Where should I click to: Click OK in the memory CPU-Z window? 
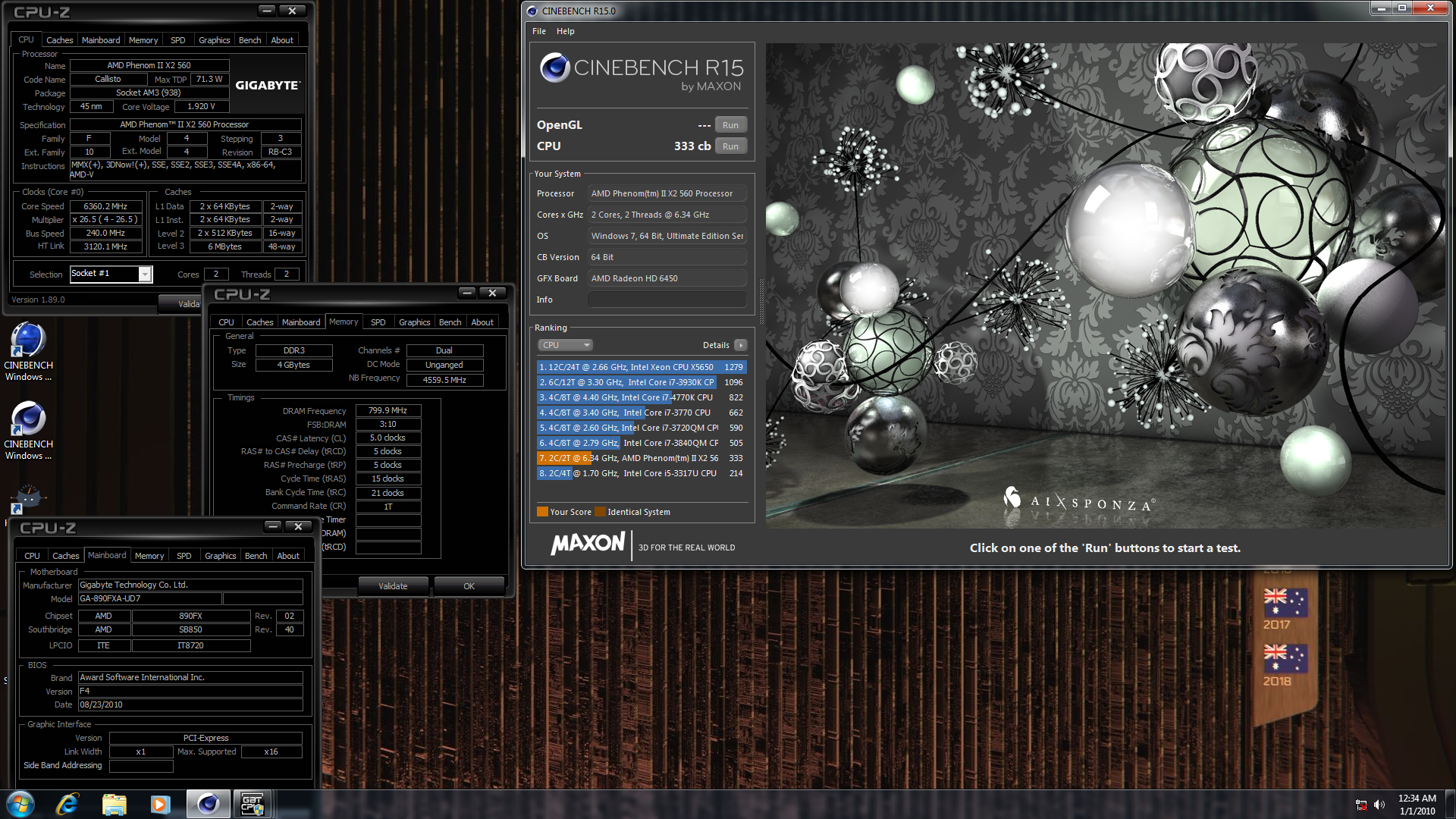tap(469, 586)
